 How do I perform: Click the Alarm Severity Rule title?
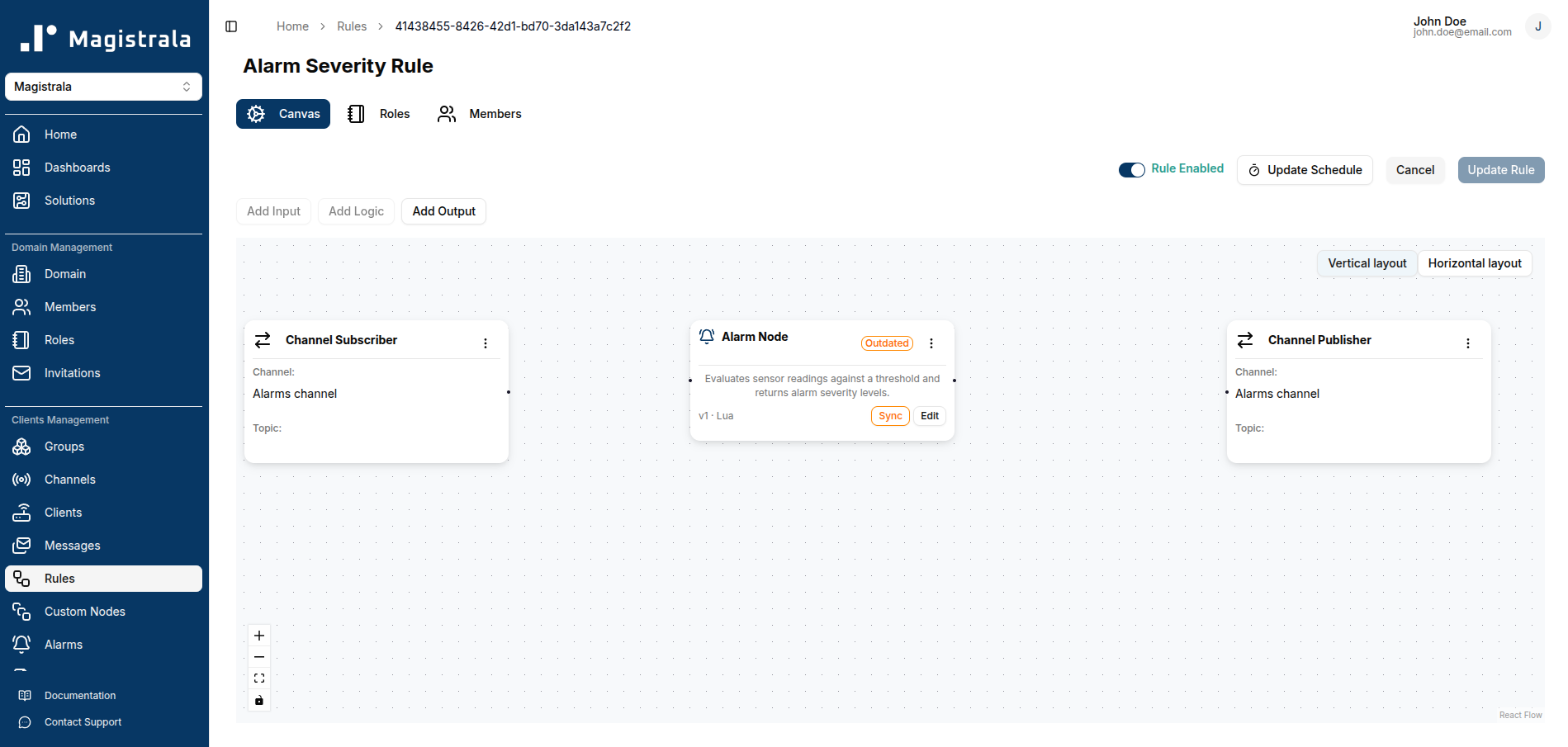[338, 66]
